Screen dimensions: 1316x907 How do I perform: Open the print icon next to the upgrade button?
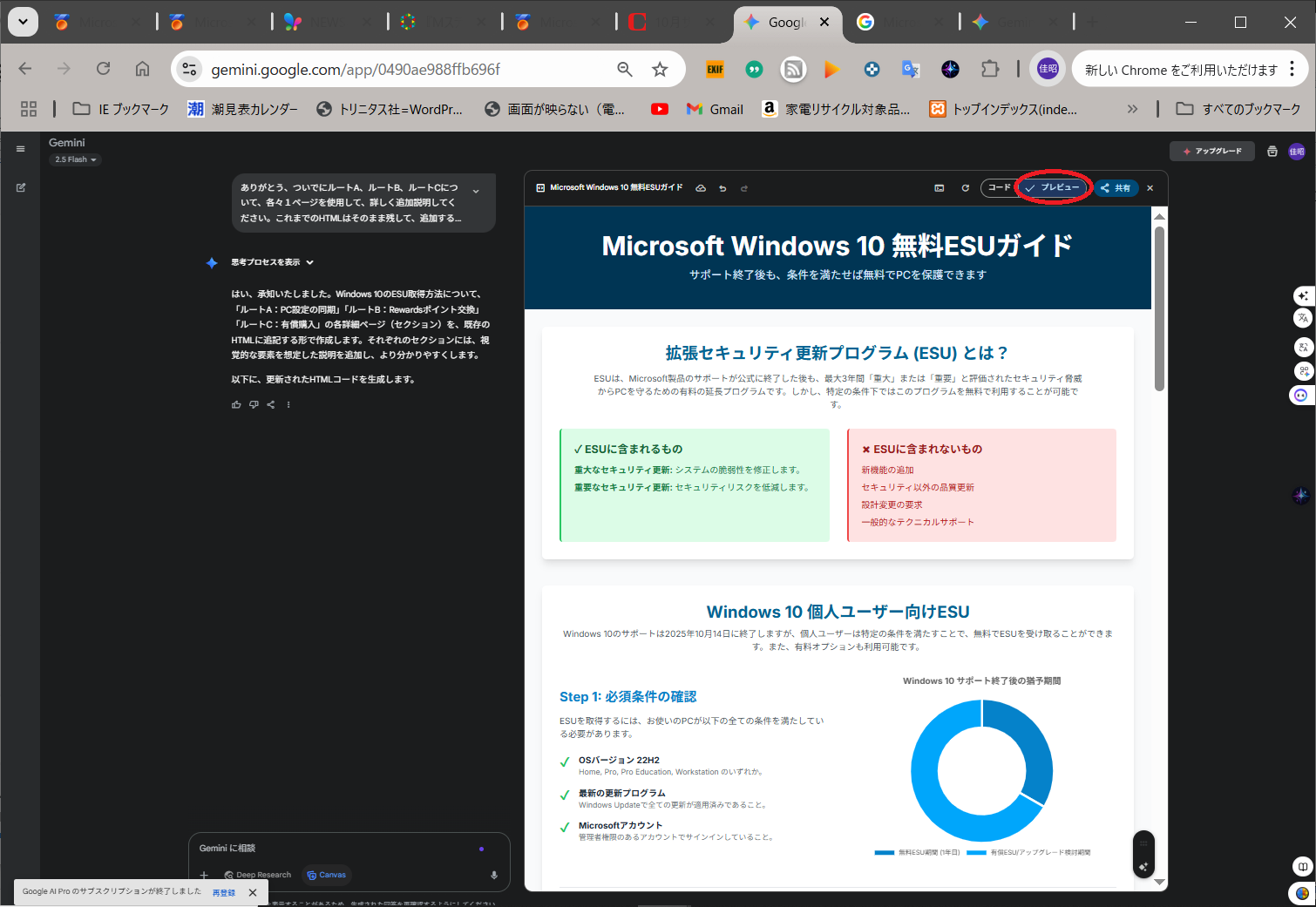pyautogui.click(x=1272, y=152)
